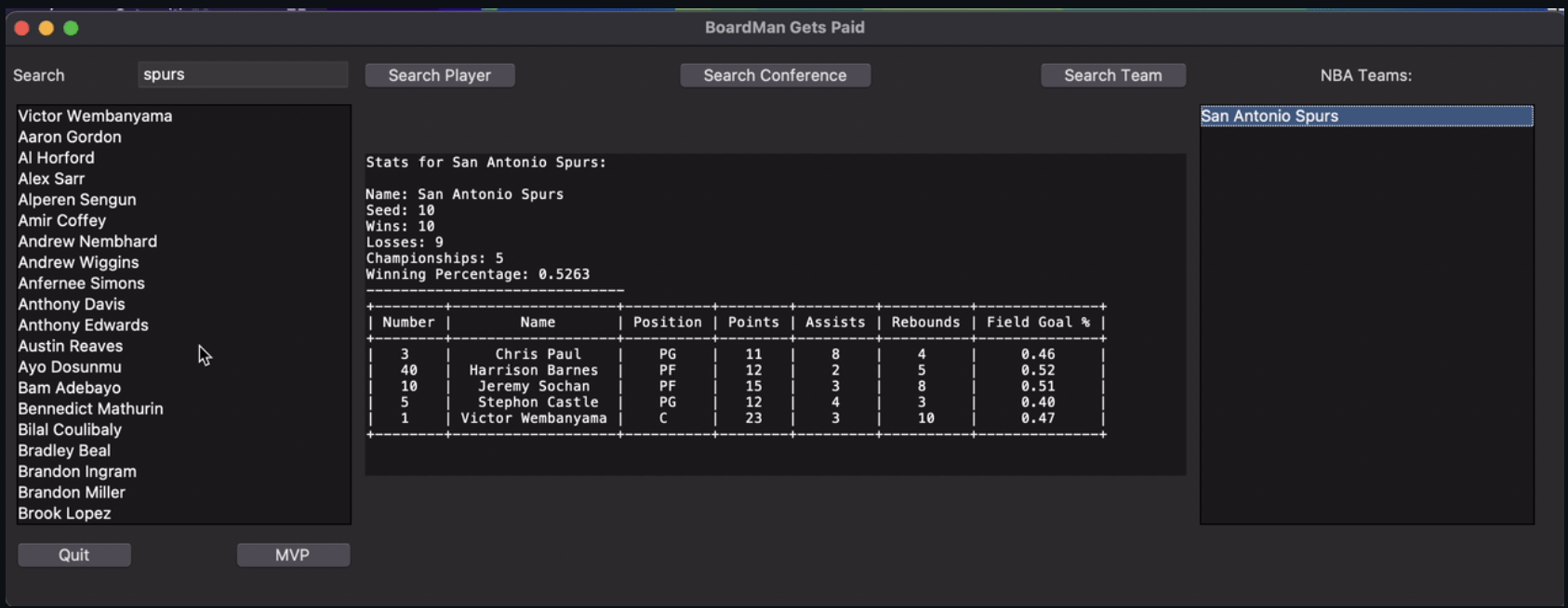Close the BoardMan Gets Paid window
The height and width of the screenshot is (608, 1568).
tap(22, 28)
